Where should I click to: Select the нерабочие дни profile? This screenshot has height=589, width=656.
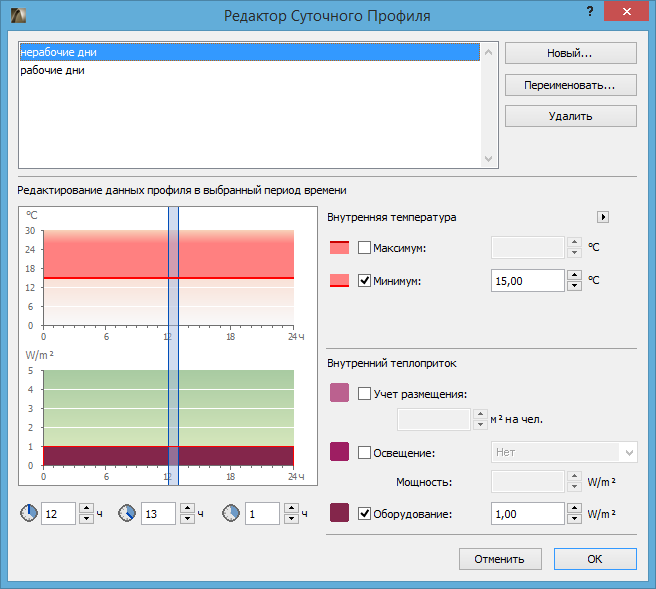[250, 52]
